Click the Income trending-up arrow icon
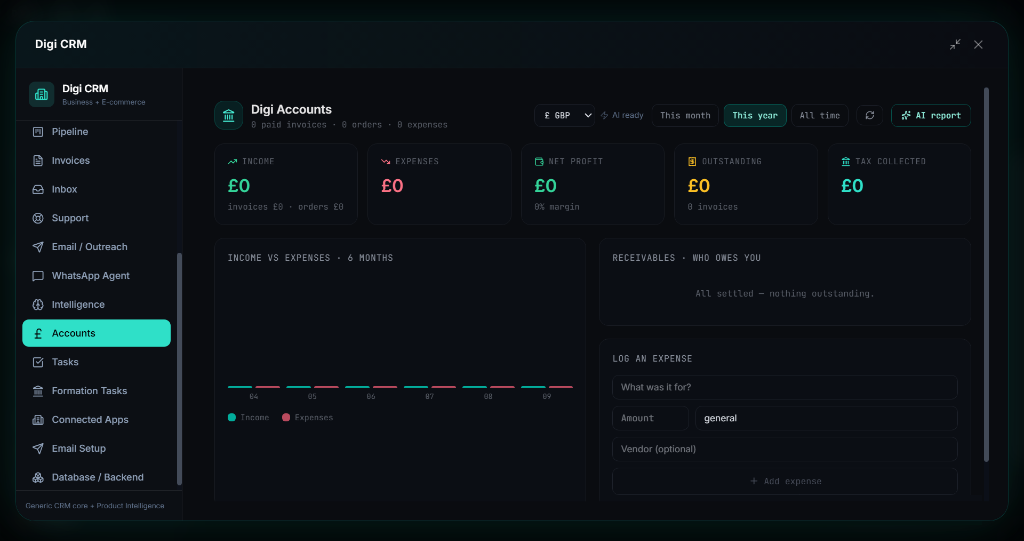 (x=232, y=161)
